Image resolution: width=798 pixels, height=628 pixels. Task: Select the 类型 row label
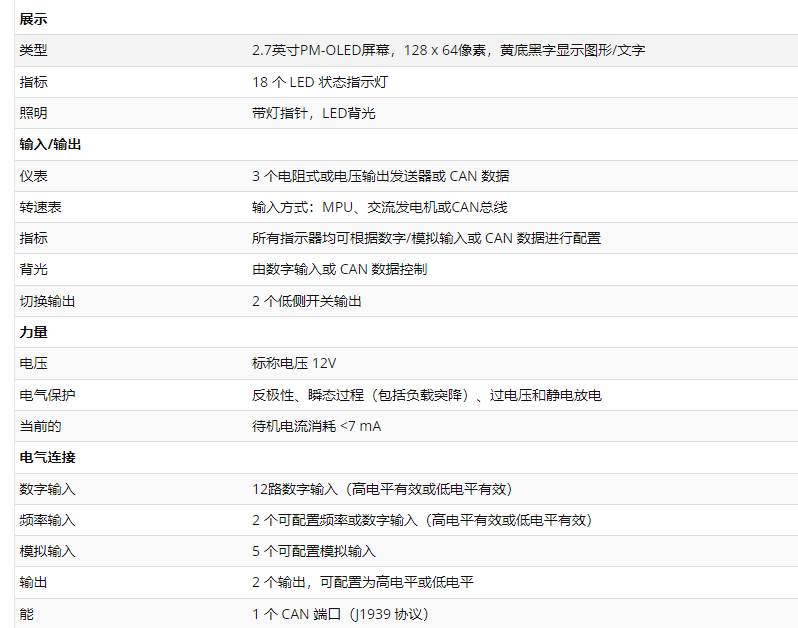coord(34,51)
